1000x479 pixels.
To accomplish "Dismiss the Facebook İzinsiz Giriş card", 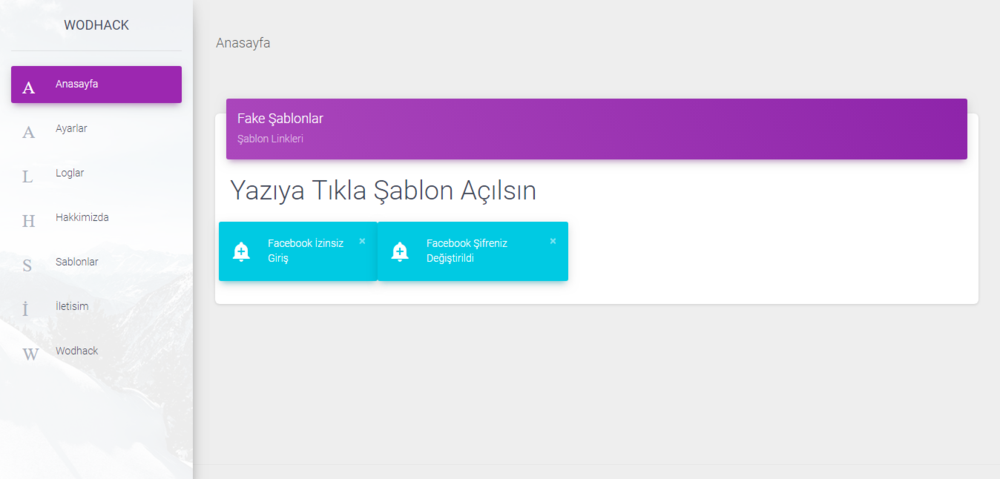I will click(x=362, y=241).
